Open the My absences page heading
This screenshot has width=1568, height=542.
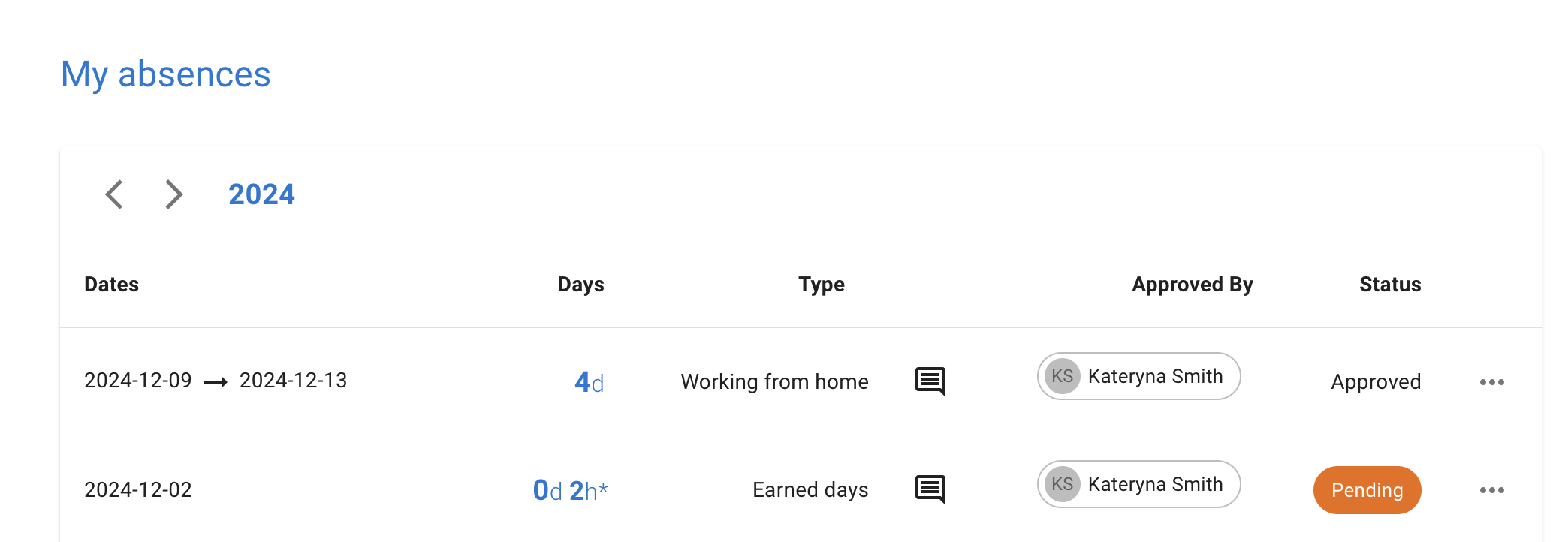pyautogui.click(x=167, y=74)
